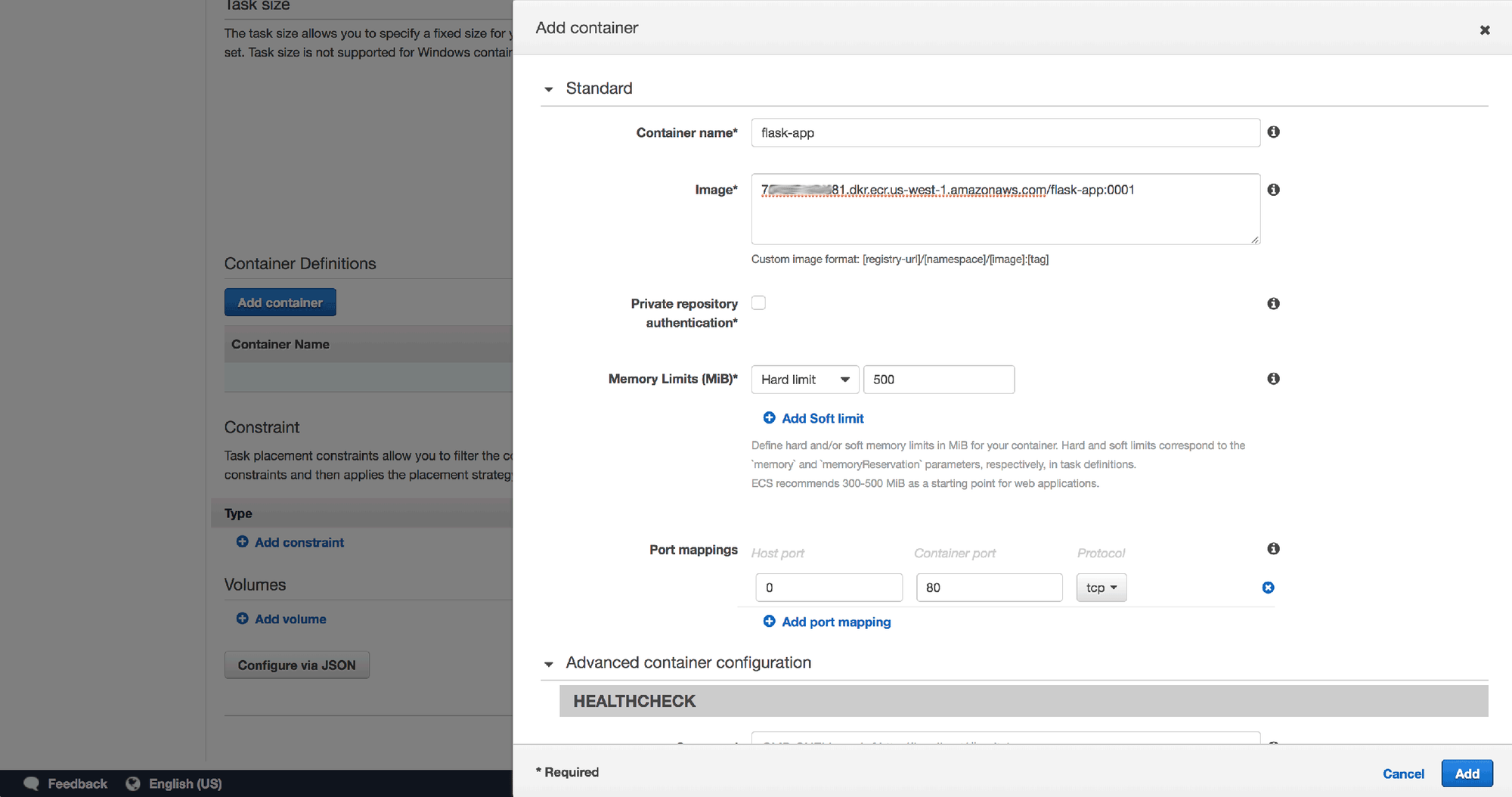Click the Container Name column header

[x=280, y=344]
